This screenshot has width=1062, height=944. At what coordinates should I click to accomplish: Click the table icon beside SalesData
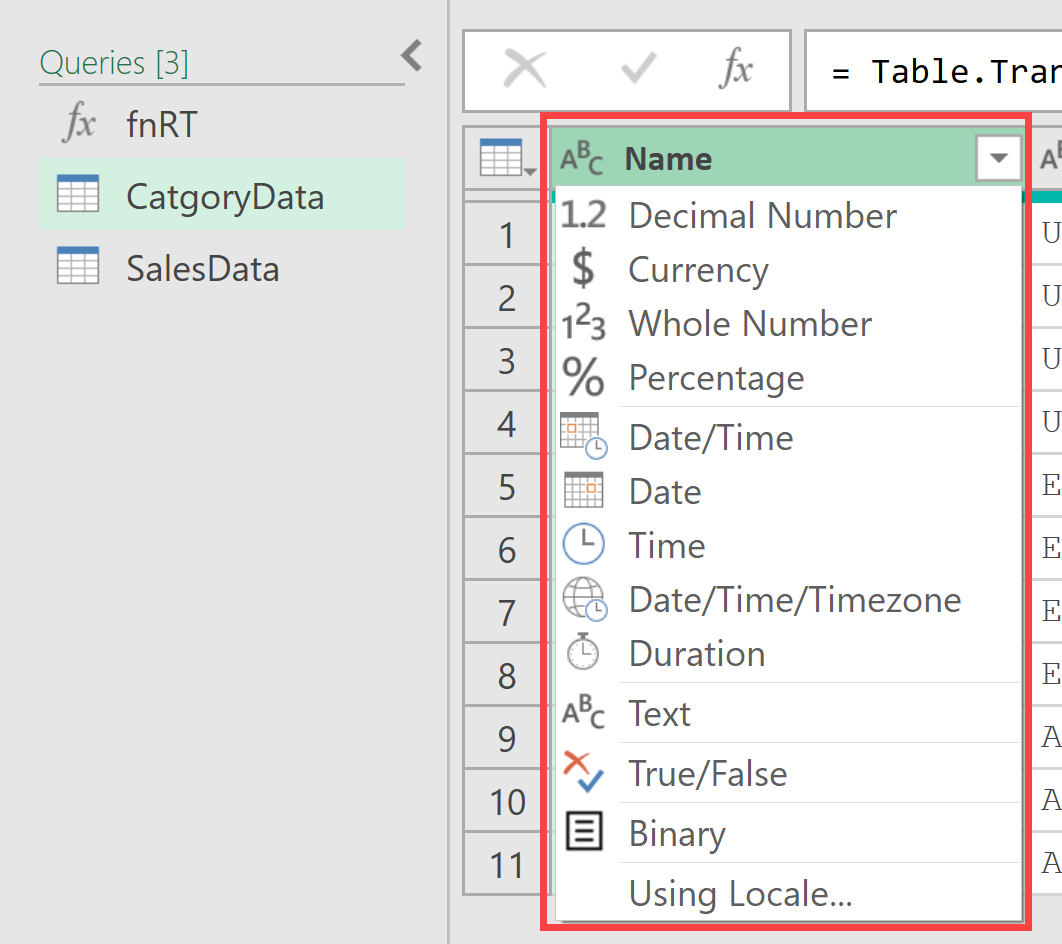point(78,265)
